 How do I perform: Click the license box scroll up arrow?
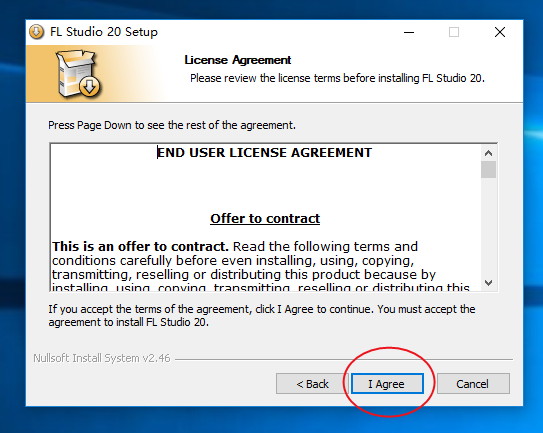click(488, 153)
